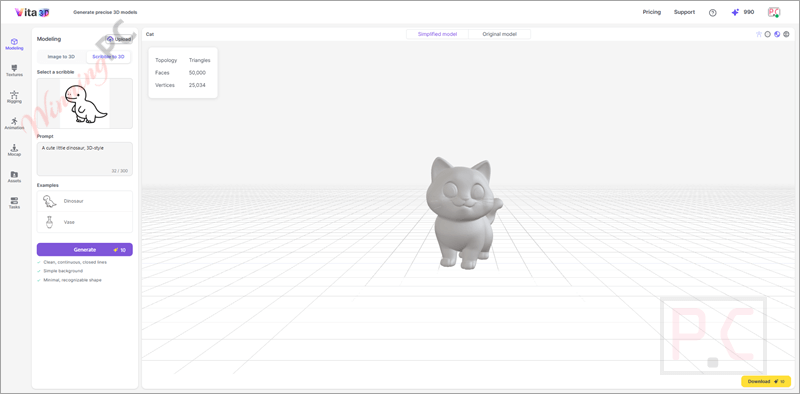Select the dinosaur scribble preview image
The width and height of the screenshot is (800, 394).
click(x=85, y=103)
